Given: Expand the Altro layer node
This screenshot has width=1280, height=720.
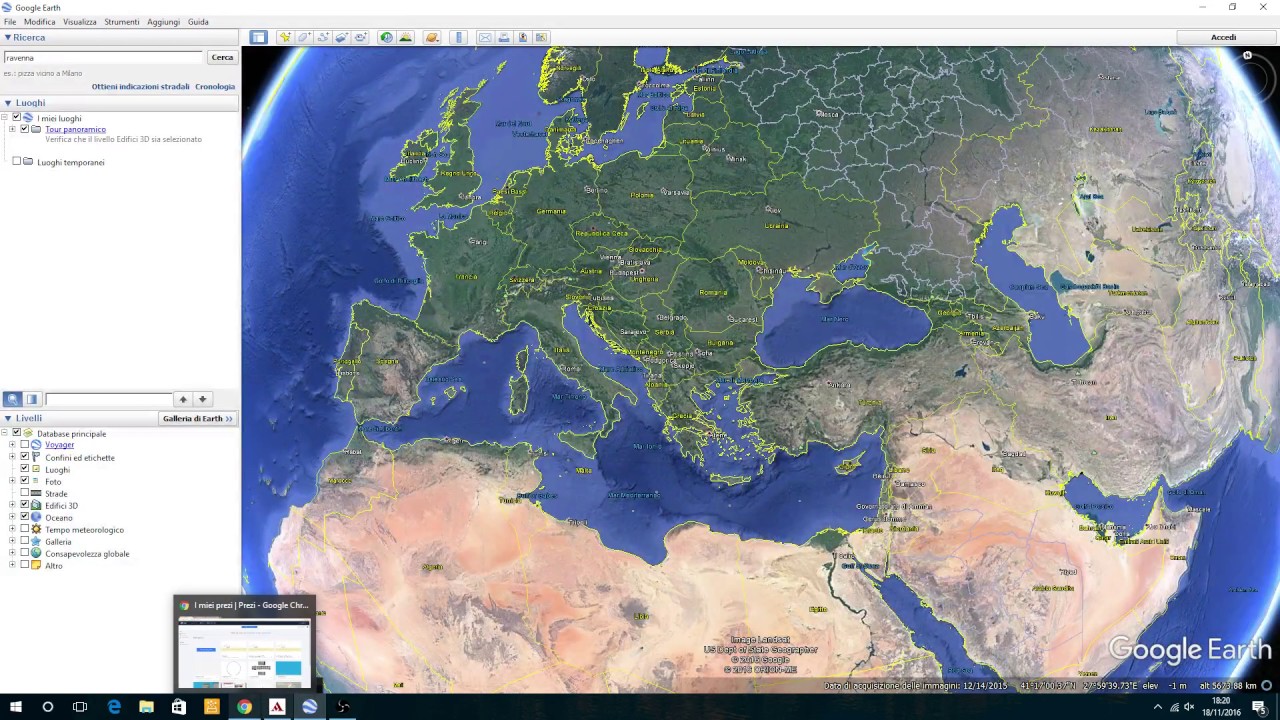Looking at the screenshot, I should (x=13, y=565).
